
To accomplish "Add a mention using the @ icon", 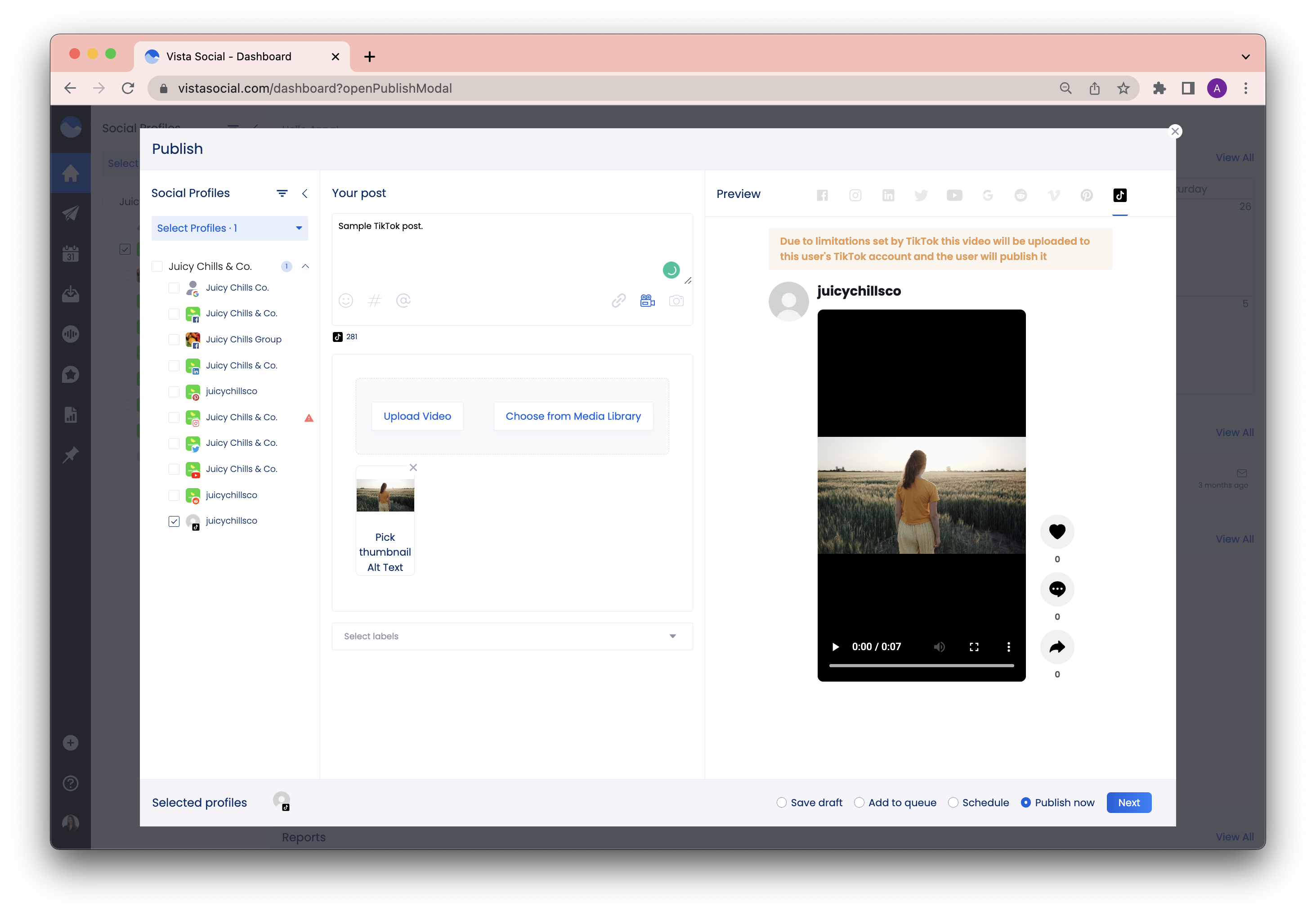I will point(403,301).
